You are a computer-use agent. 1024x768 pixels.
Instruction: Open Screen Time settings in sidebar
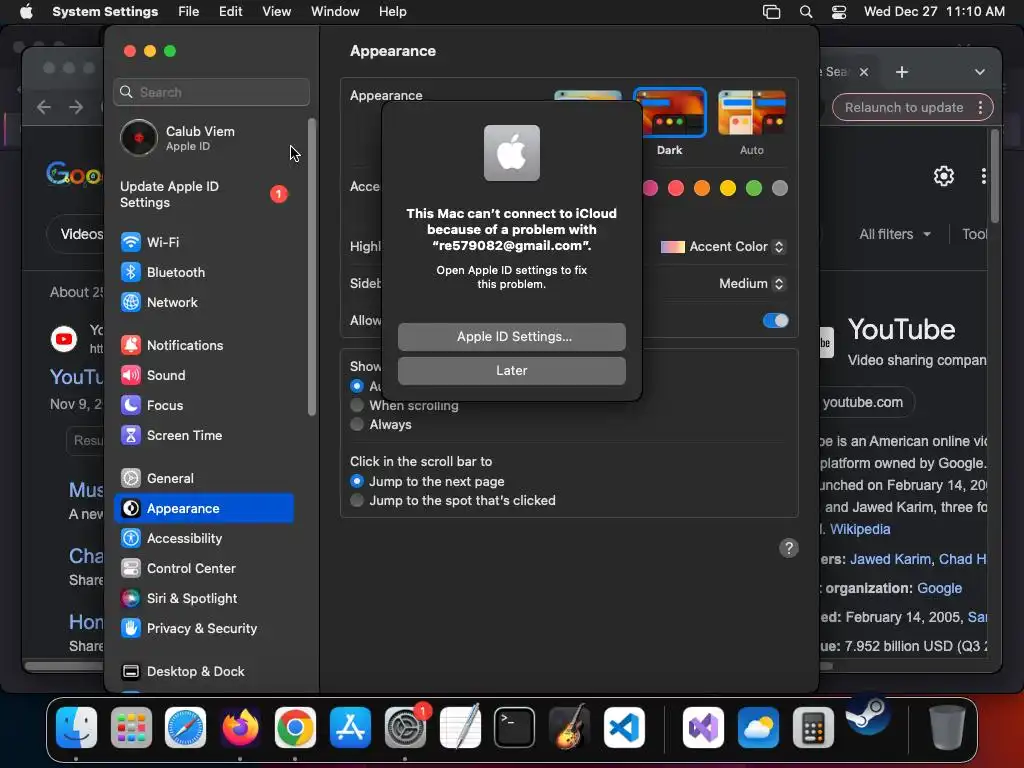point(204,436)
